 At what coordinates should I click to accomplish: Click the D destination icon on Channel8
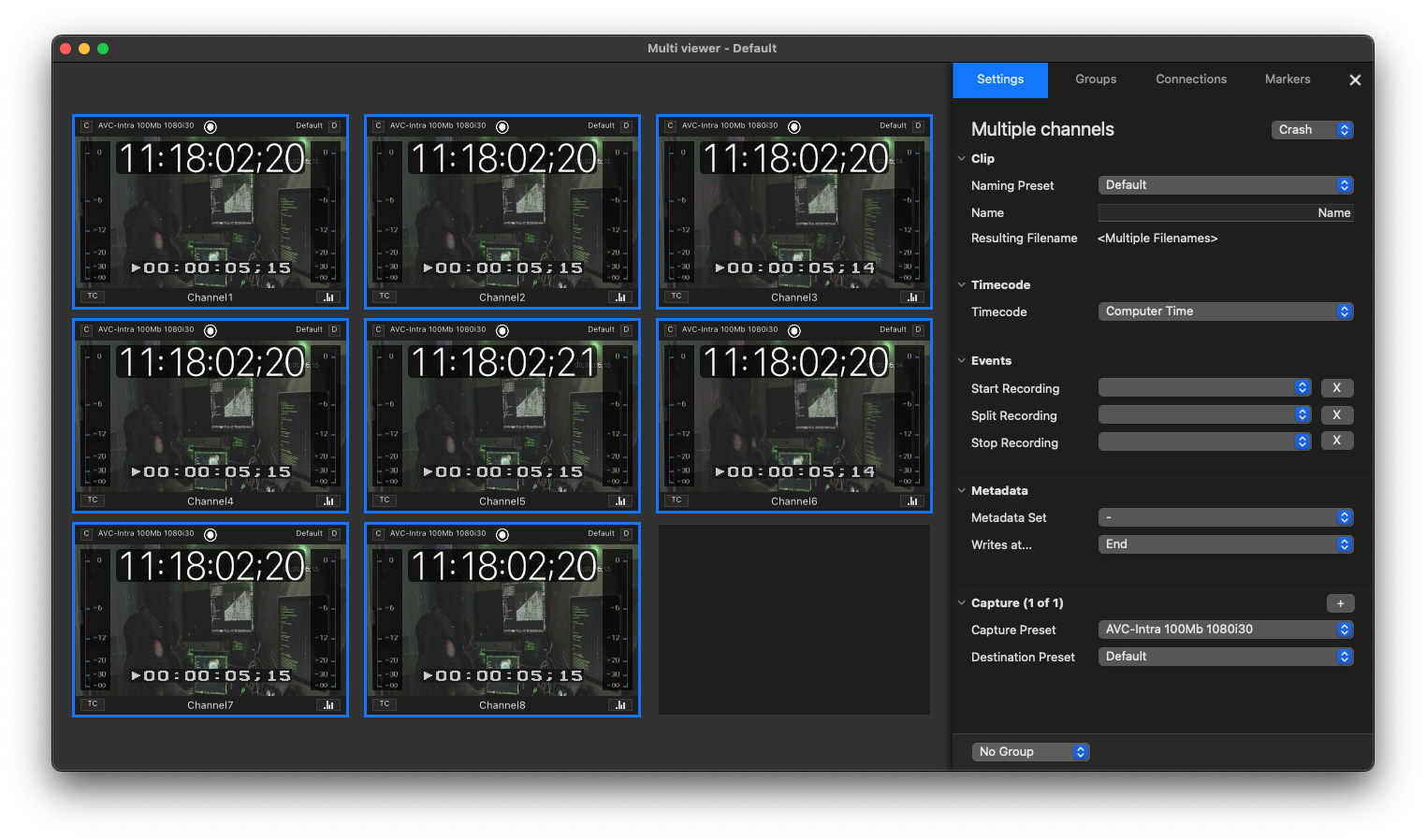626,534
